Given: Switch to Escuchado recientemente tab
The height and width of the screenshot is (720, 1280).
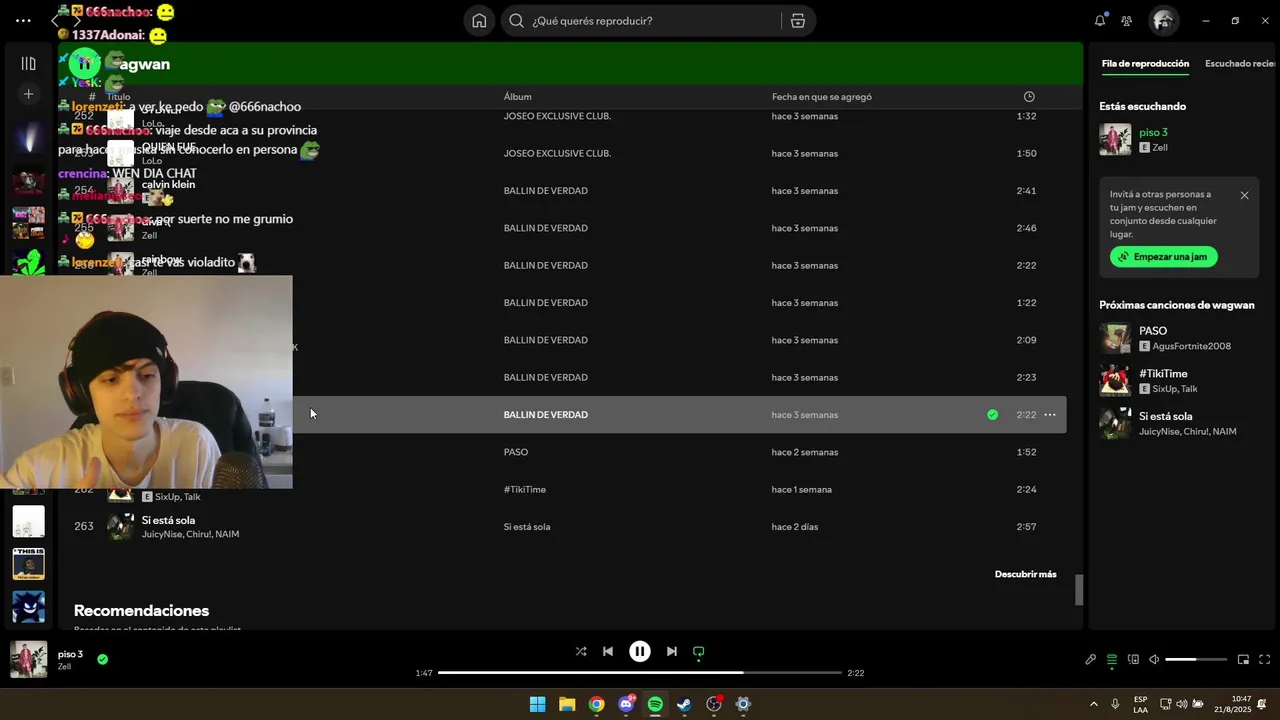Looking at the screenshot, I should [1240, 64].
